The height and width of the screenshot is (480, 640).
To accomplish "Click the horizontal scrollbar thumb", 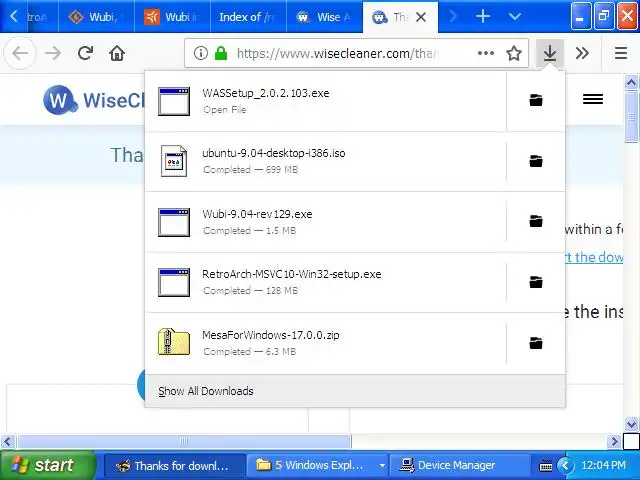I will (x=184, y=441).
